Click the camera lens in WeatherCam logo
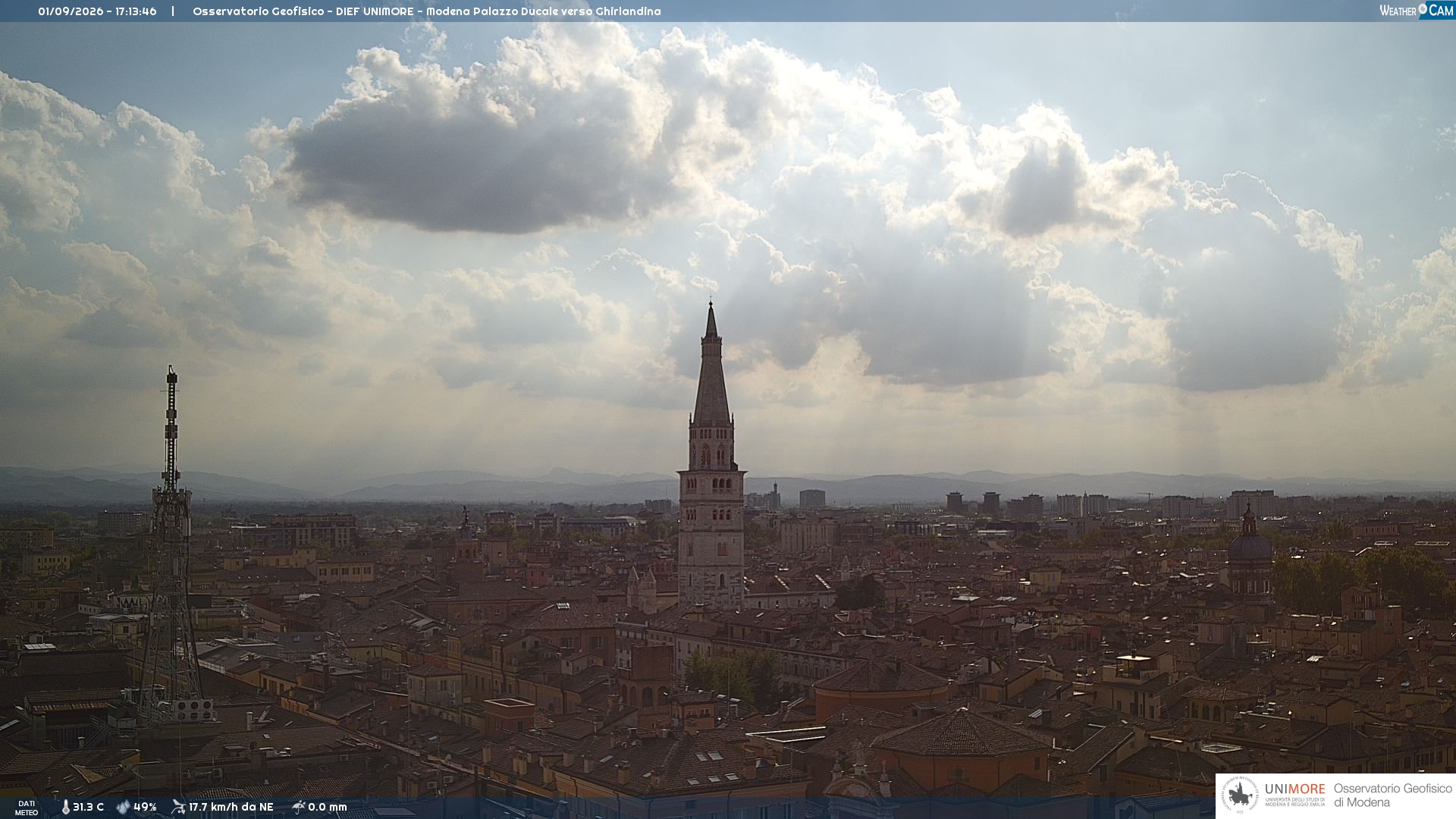Image resolution: width=1456 pixels, height=819 pixels. [1423, 9]
